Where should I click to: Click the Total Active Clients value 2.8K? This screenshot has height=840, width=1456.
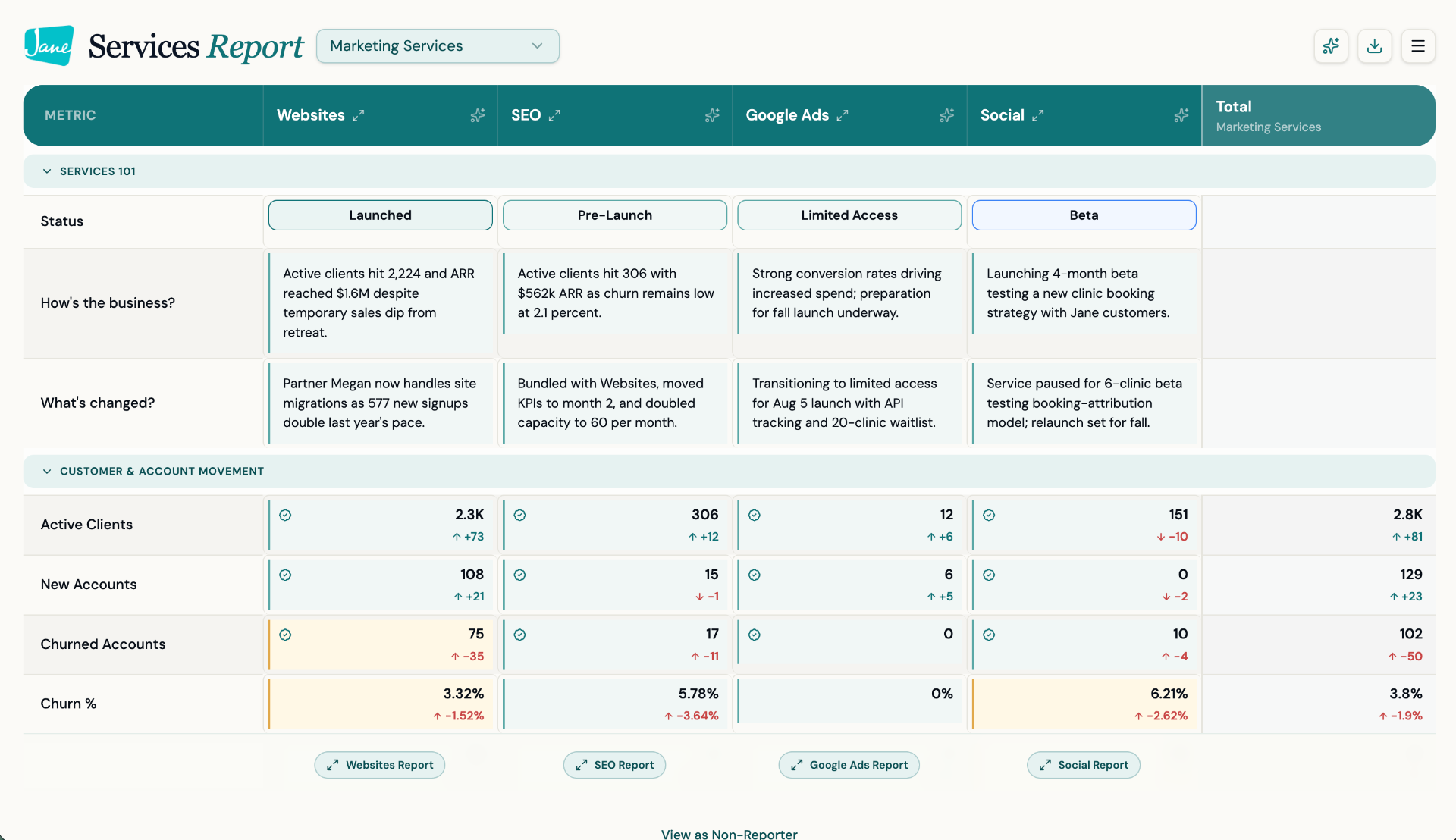point(1407,515)
